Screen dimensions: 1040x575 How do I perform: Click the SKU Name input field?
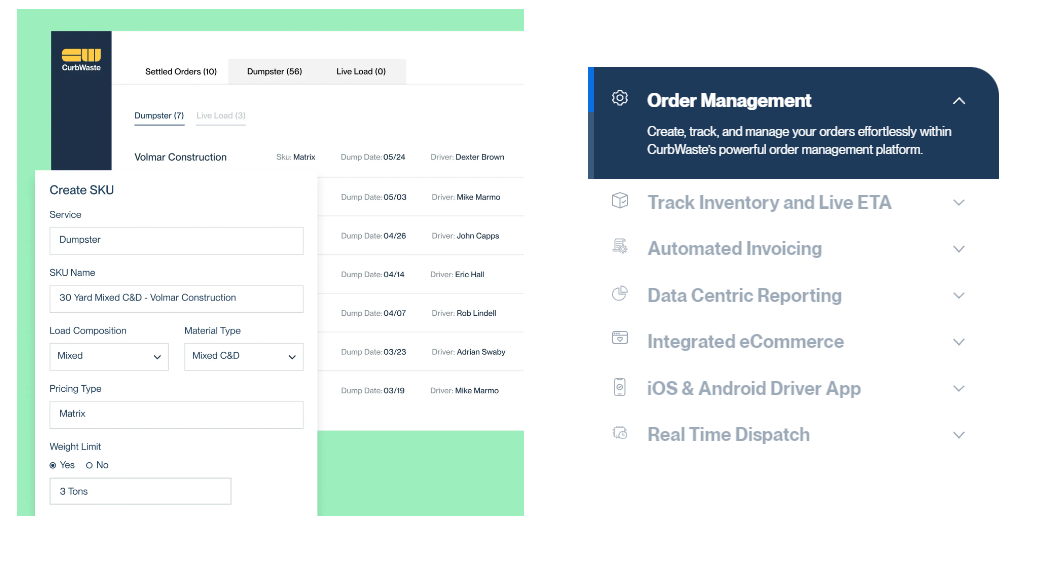point(176,298)
